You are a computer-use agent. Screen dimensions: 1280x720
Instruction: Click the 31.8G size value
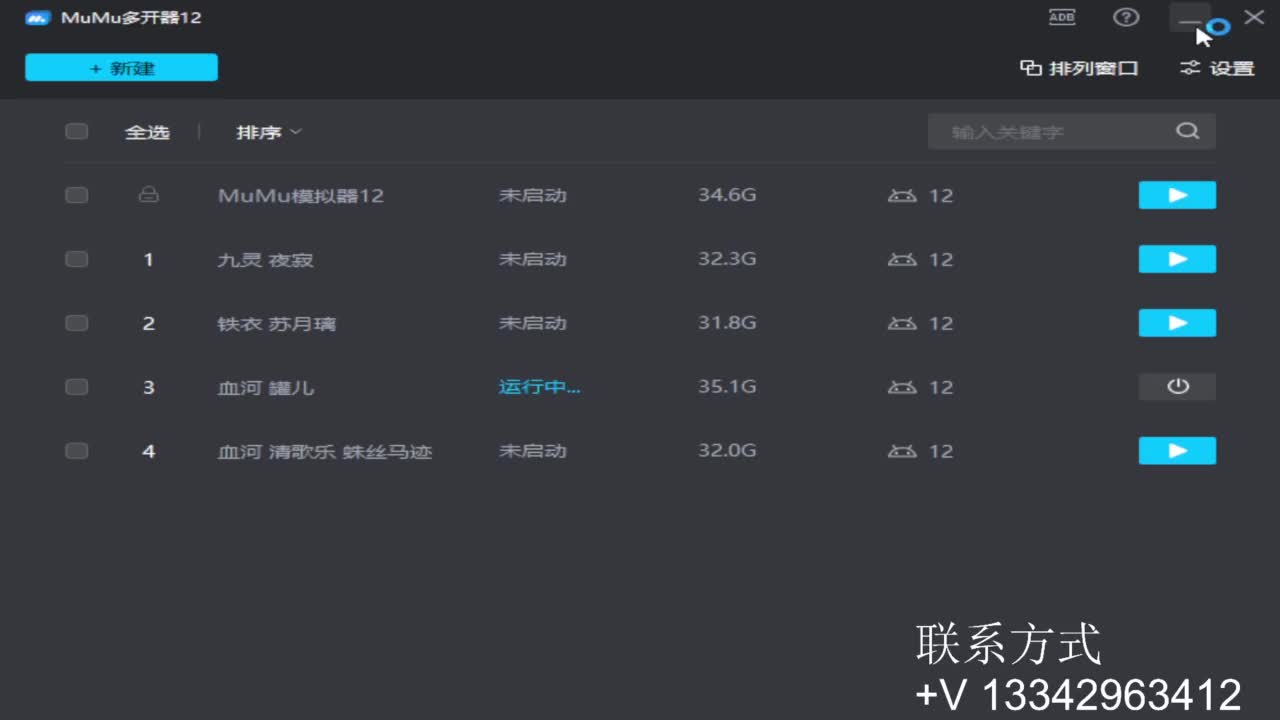coord(727,323)
